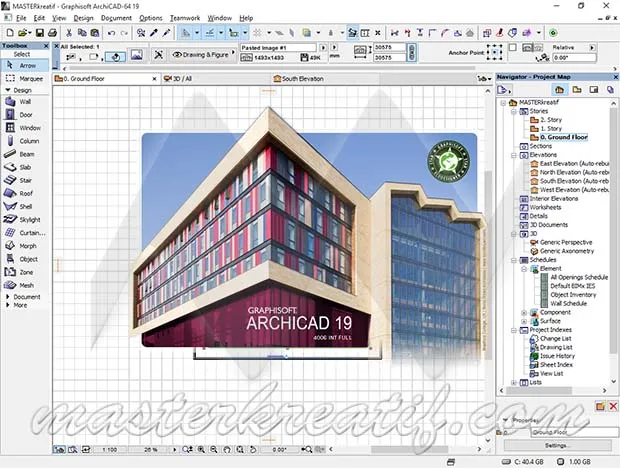Screen dimensions: 620x468
Task: Toggle the highlighted rotate geometry method button
Action: coord(115,57)
